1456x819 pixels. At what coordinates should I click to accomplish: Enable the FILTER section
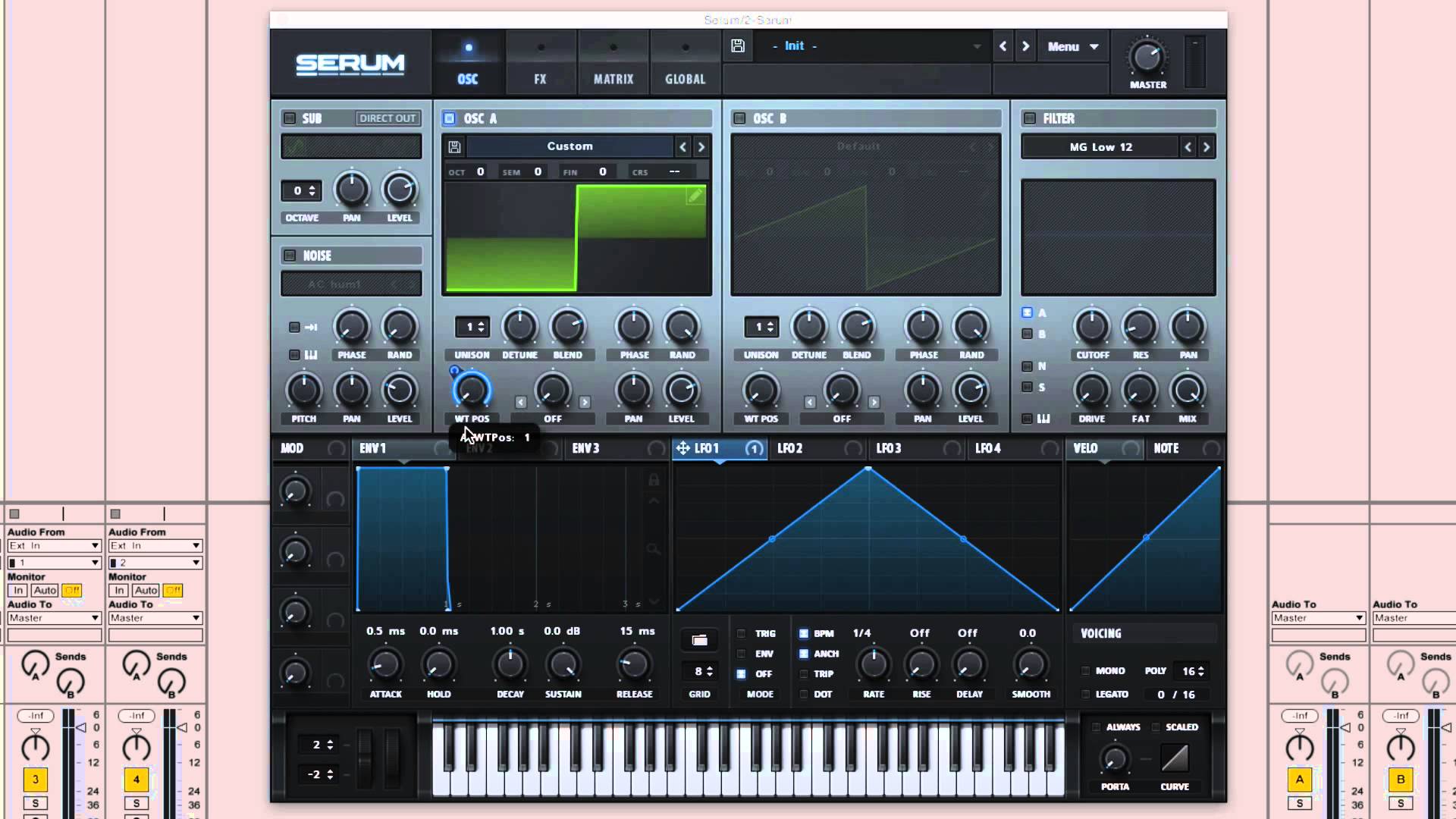click(1030, 118)
